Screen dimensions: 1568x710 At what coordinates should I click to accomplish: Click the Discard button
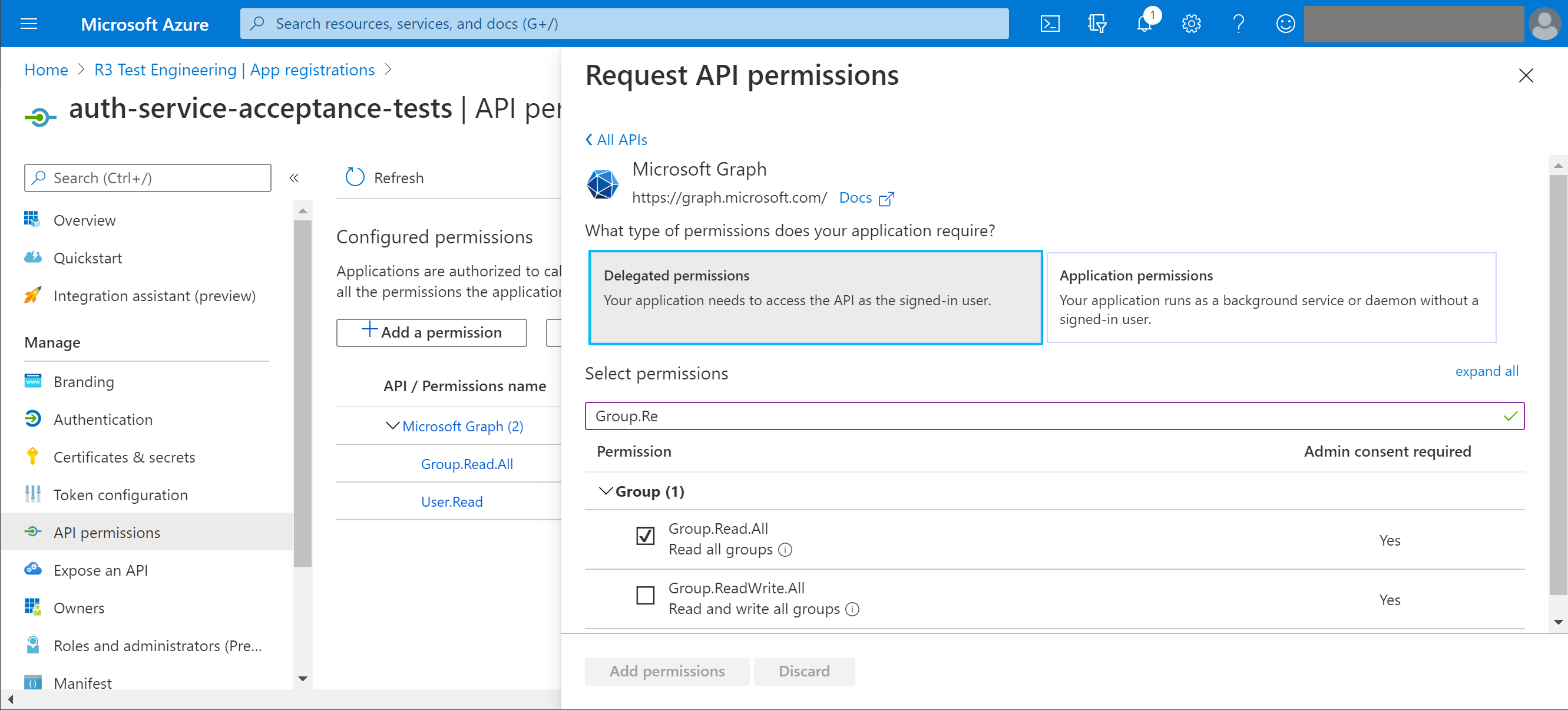click(x=803, y=671)
